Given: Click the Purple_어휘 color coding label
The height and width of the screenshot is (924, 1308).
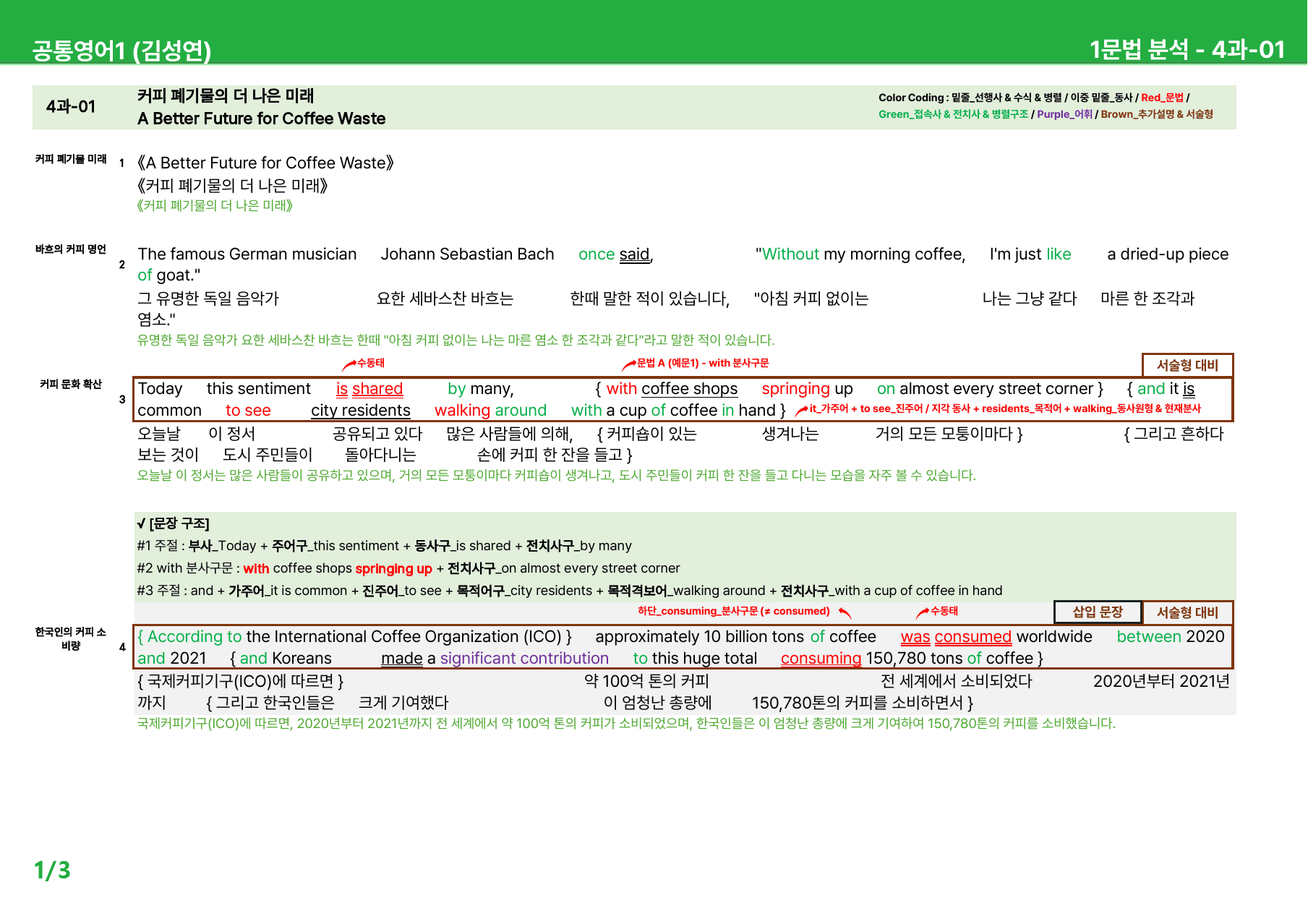Looking at the screenshot, I should 1064,114.
